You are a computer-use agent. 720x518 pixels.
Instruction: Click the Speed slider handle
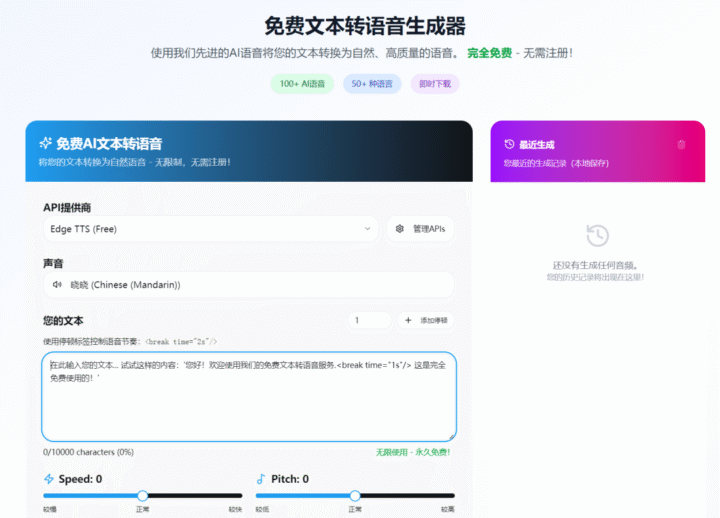pos(143,495)
